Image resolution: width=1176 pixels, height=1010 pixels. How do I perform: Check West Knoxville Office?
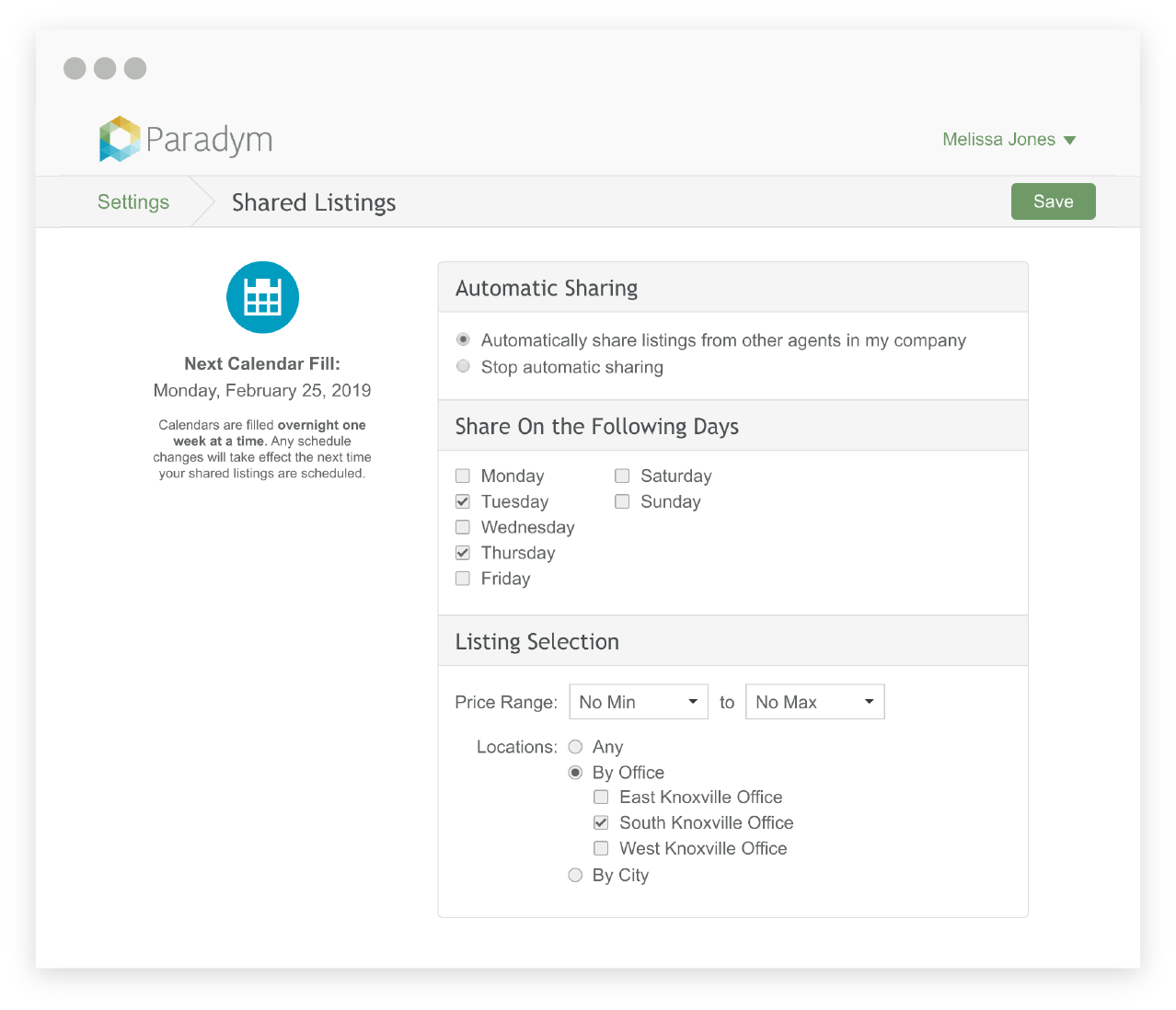(601, 848)
